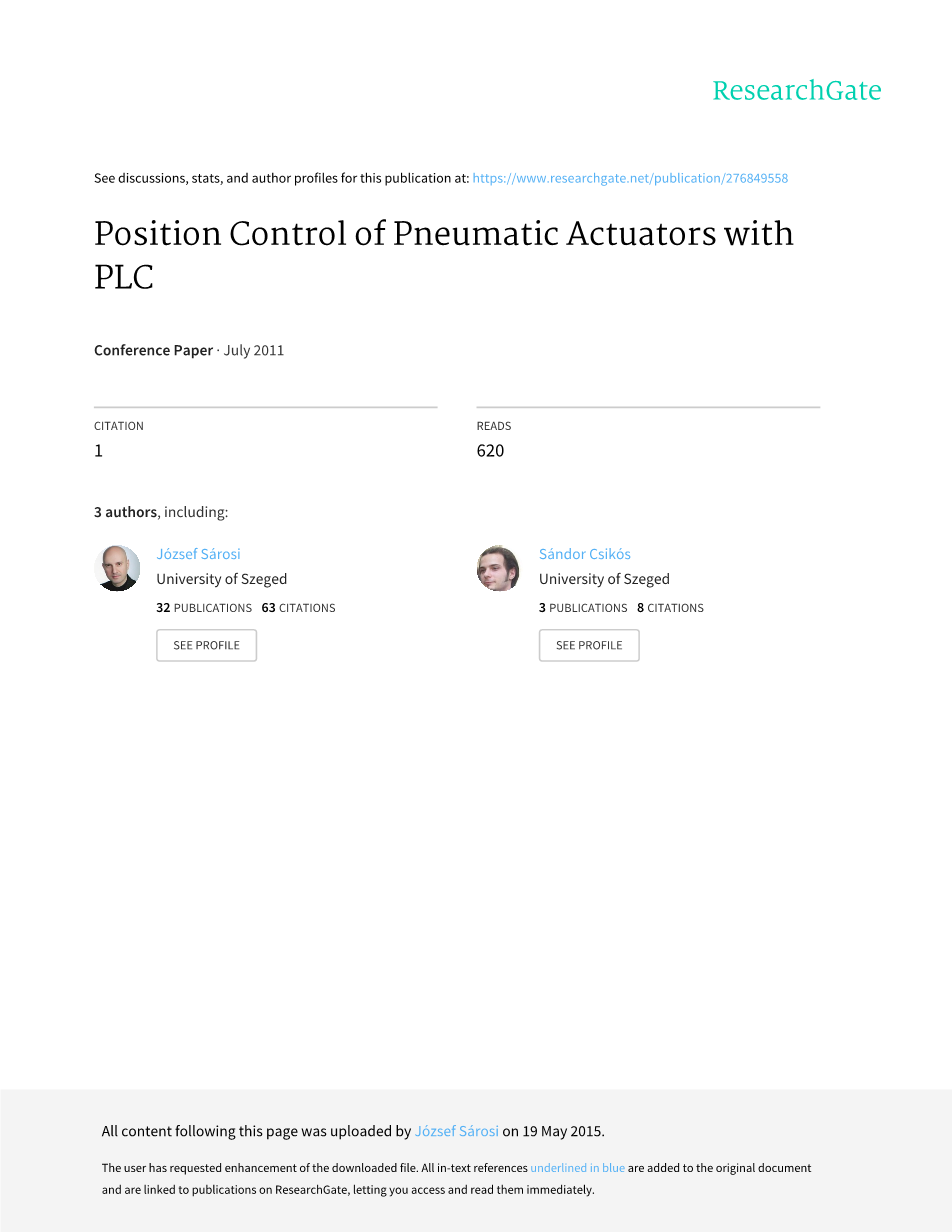Click the '3 authors' text
The height and width of the screenshot is (1232, 952).
pos(125,512)
